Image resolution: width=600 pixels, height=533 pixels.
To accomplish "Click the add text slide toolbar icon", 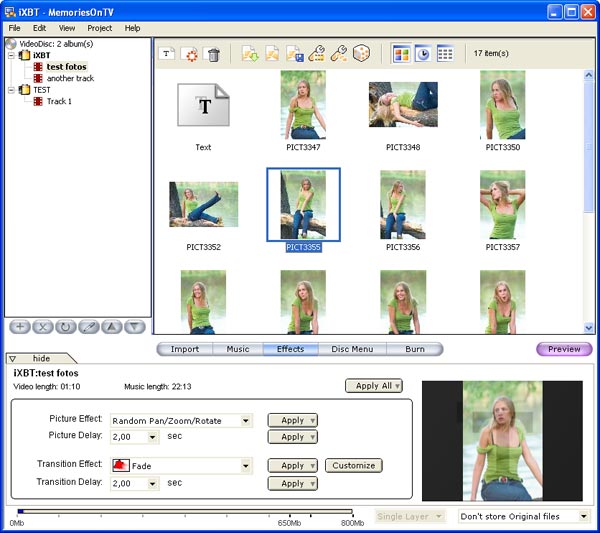I will coord(167,54).
